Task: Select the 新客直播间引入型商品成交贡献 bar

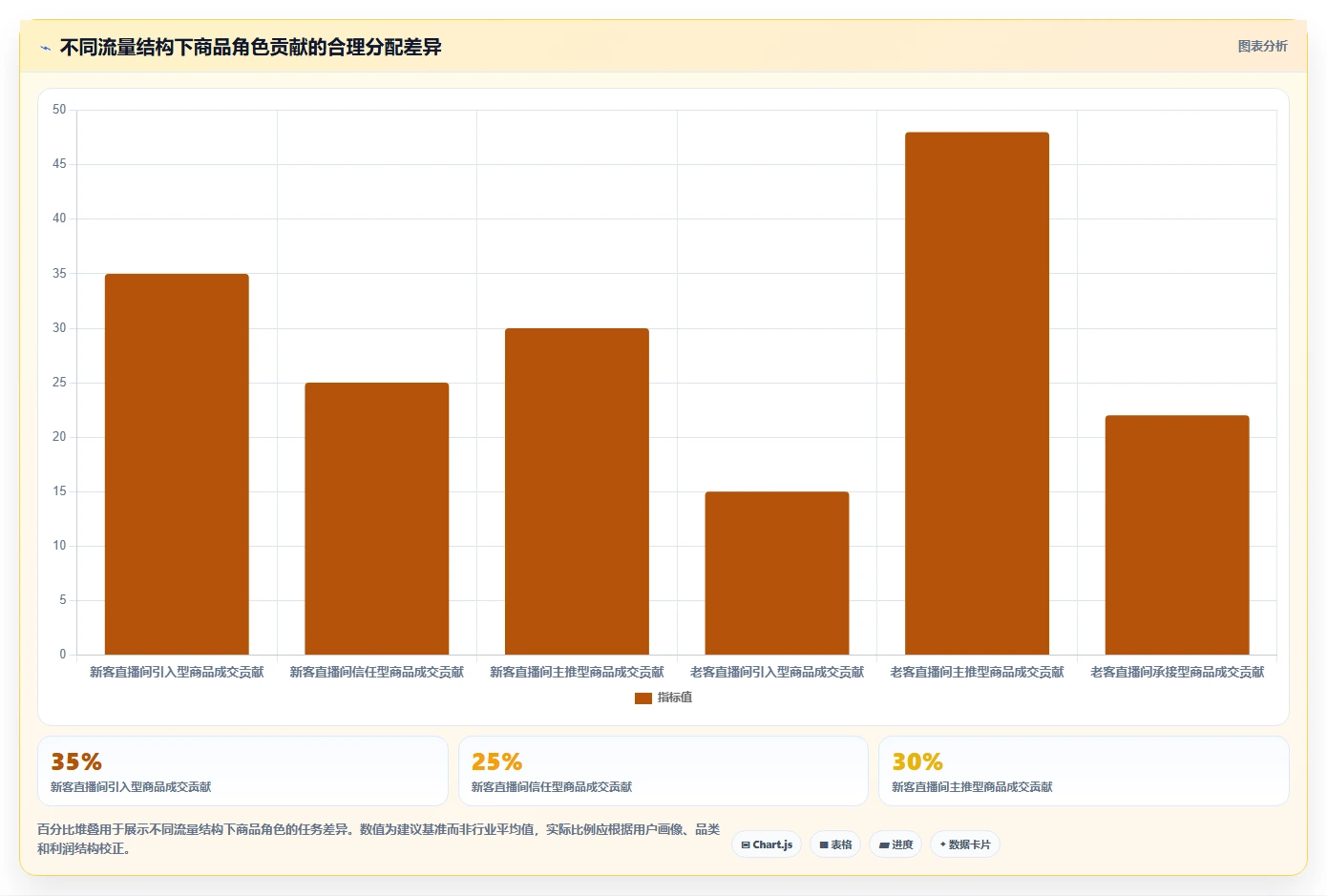Action: click(x=177, y=464)
